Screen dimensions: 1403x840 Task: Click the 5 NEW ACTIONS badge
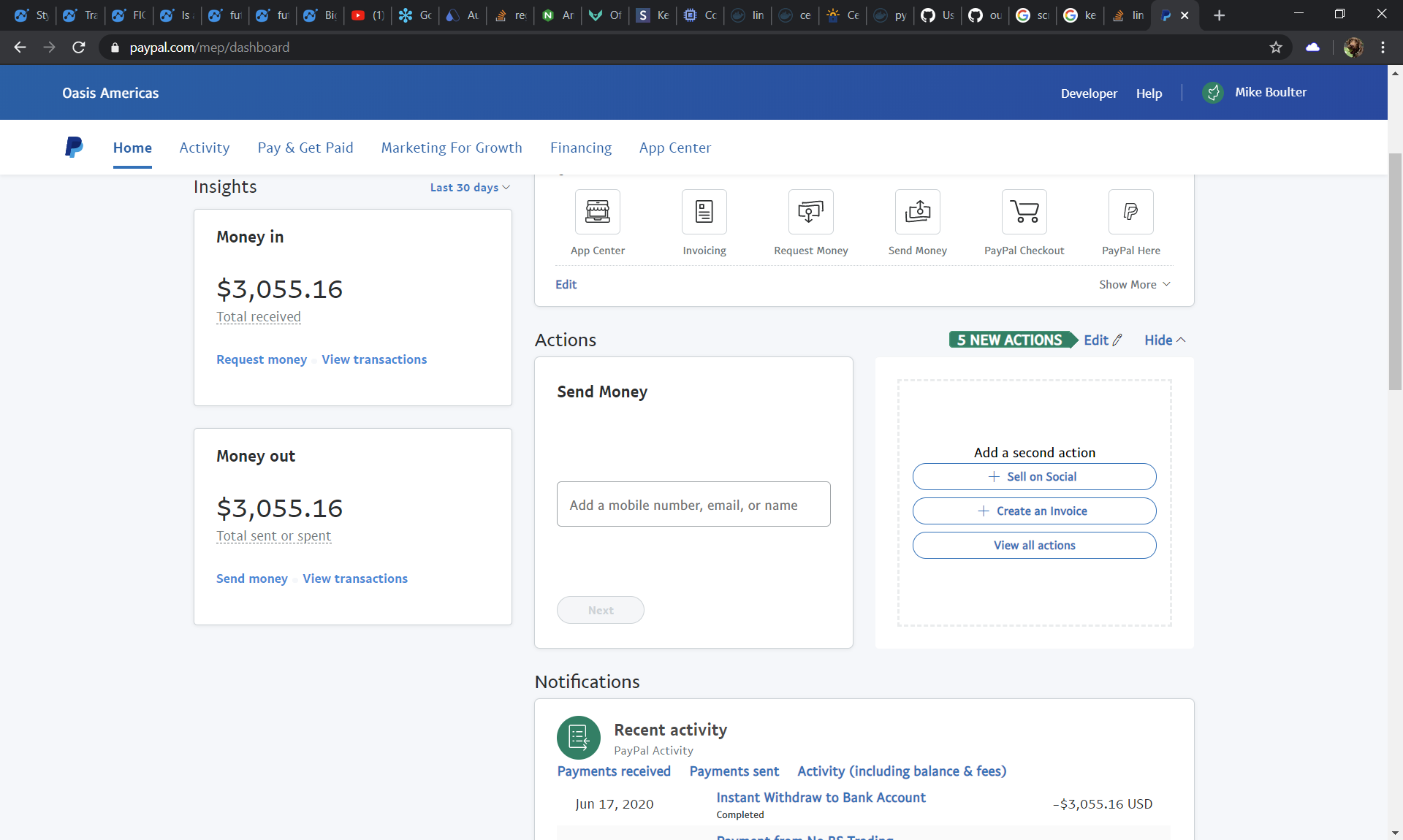pos(1013,340)
